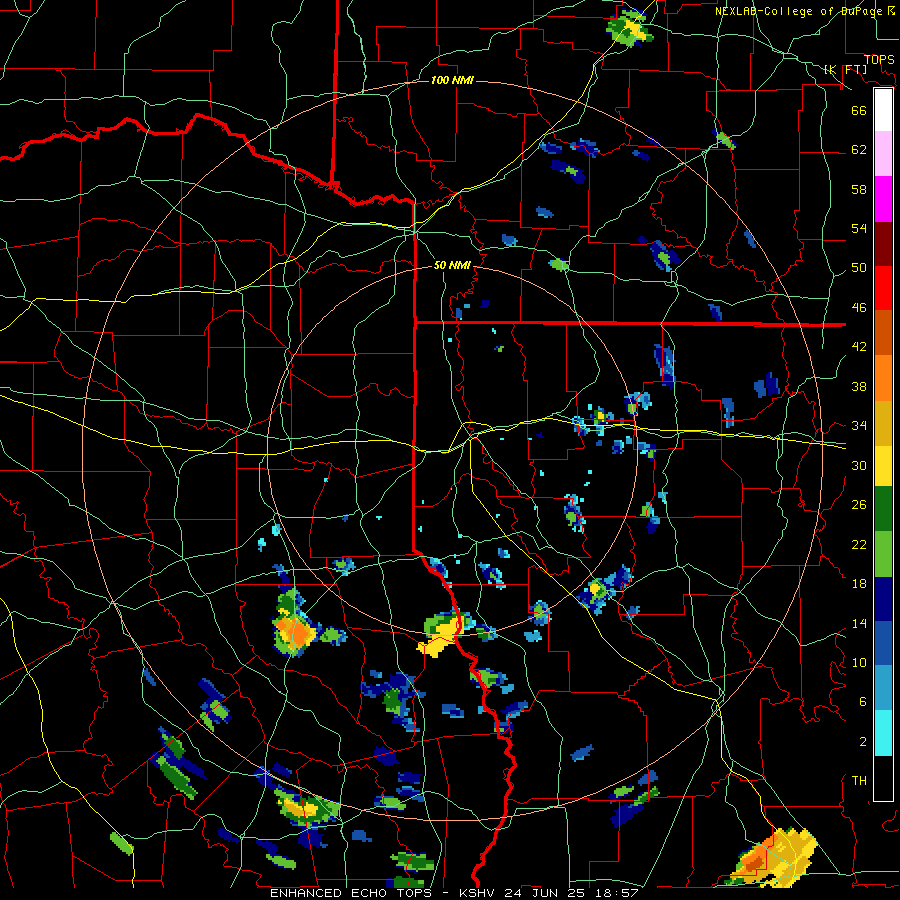
Task: Click the TOPS legend title
Action: click(x=879, y=59)
